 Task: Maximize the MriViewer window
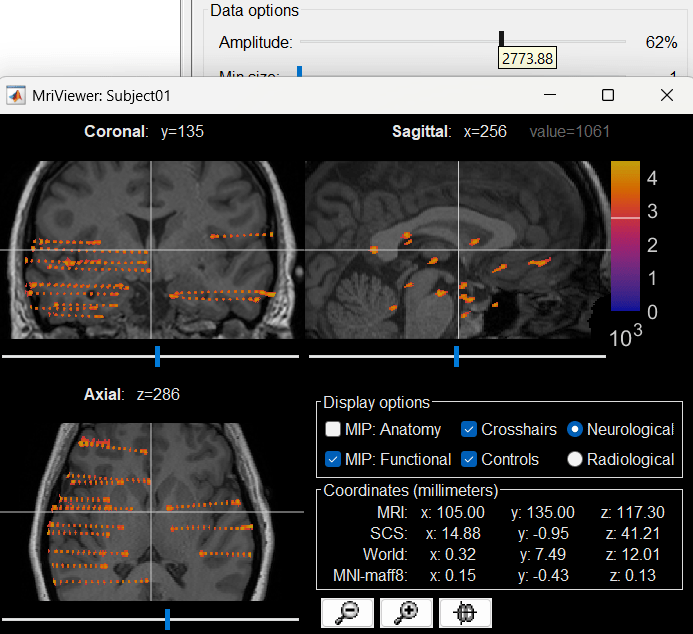[608, 95]
